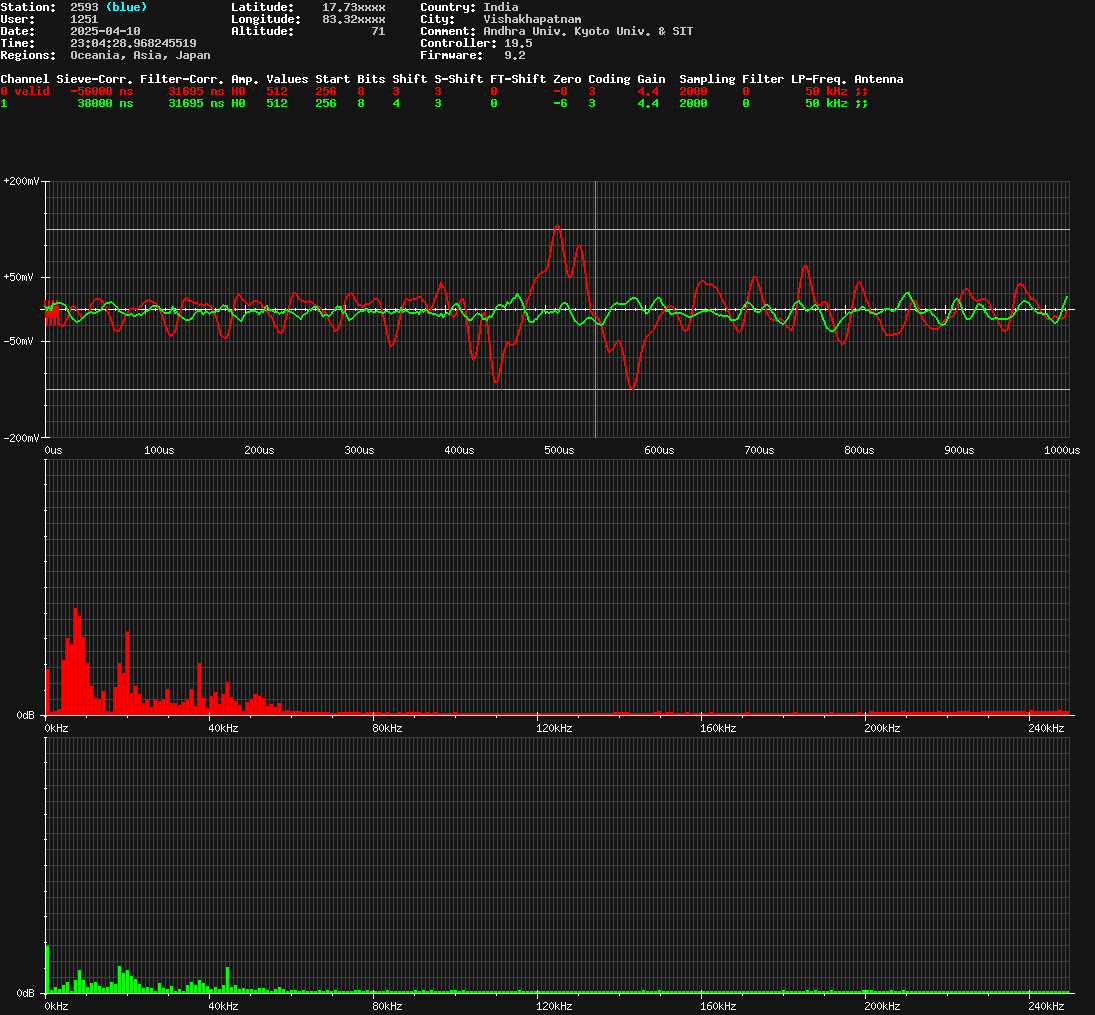Select the controller version 19.5
The image size is (1095, 1015).
pos(518,43)
